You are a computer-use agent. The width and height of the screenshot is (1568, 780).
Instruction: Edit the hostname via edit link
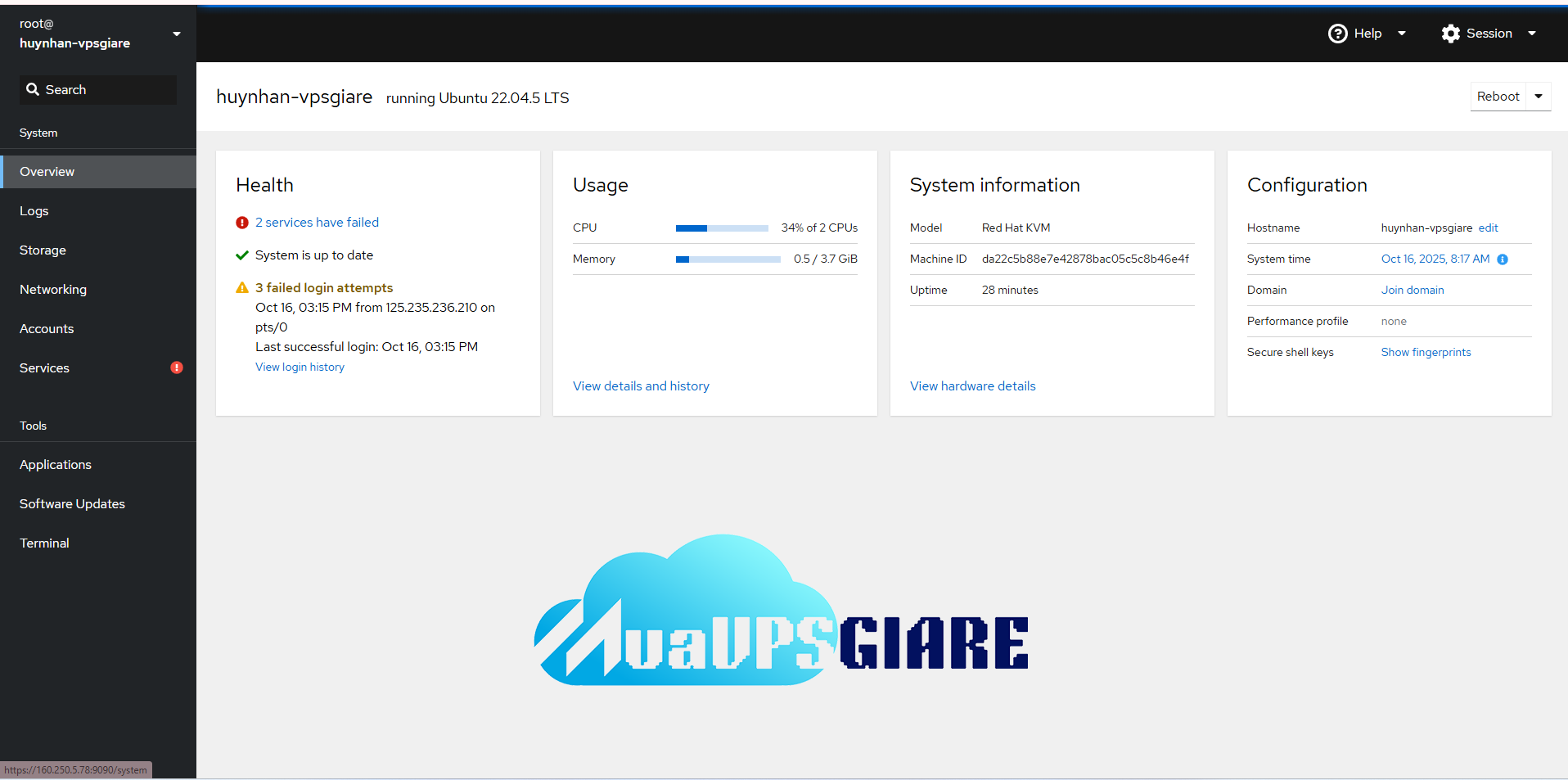pyautogui.click(x=1488, y=228)
